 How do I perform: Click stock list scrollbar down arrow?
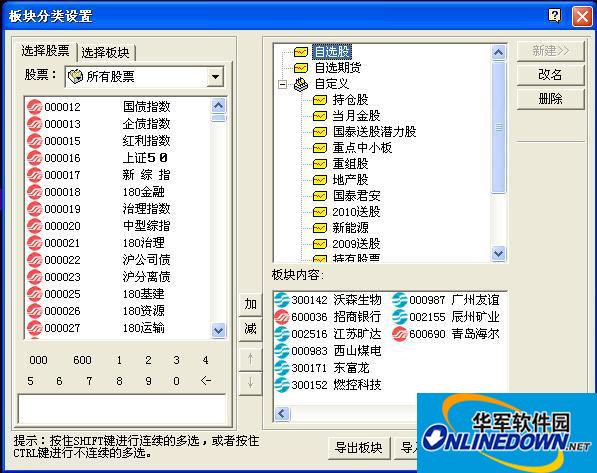pos(219,330)
